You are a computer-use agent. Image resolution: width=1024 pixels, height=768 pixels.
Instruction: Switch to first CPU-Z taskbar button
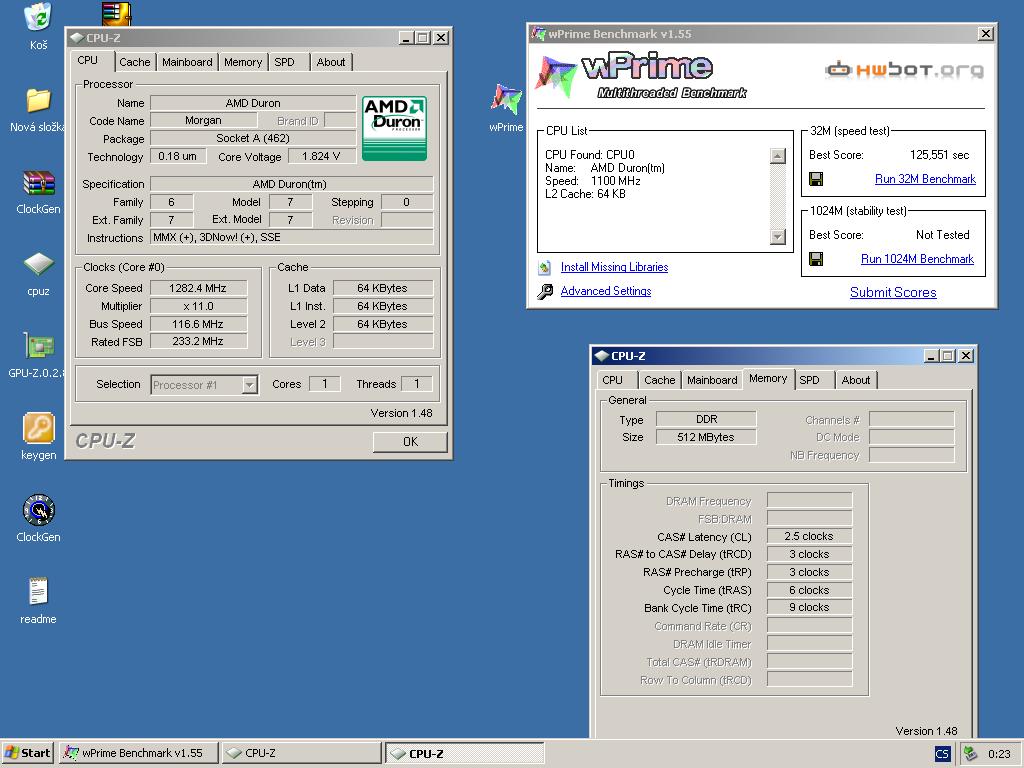[301, 753]
